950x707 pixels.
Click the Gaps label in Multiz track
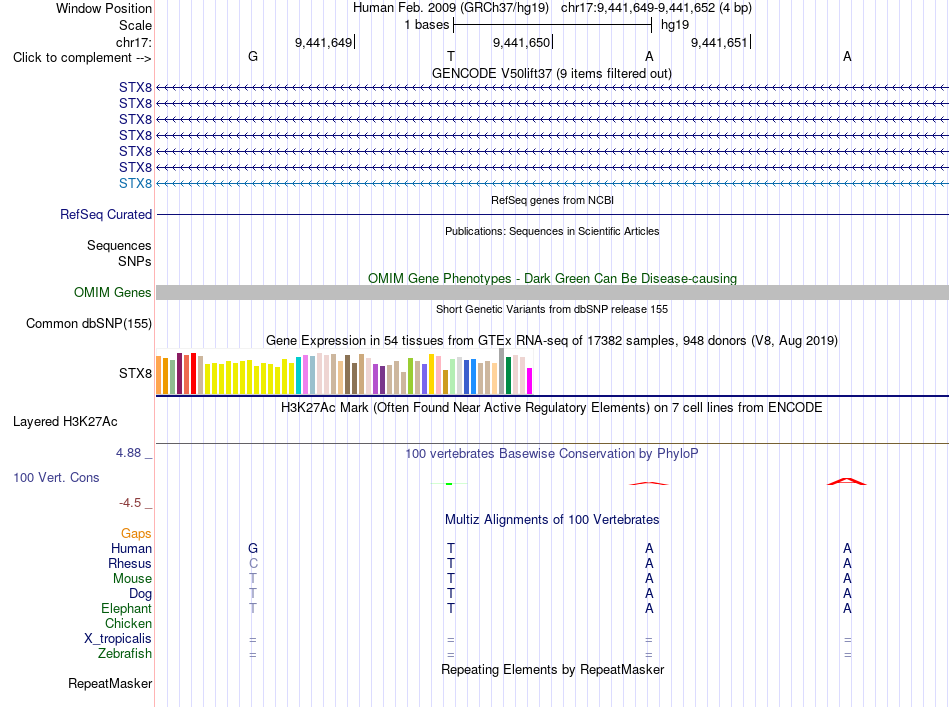pos(136,534)
